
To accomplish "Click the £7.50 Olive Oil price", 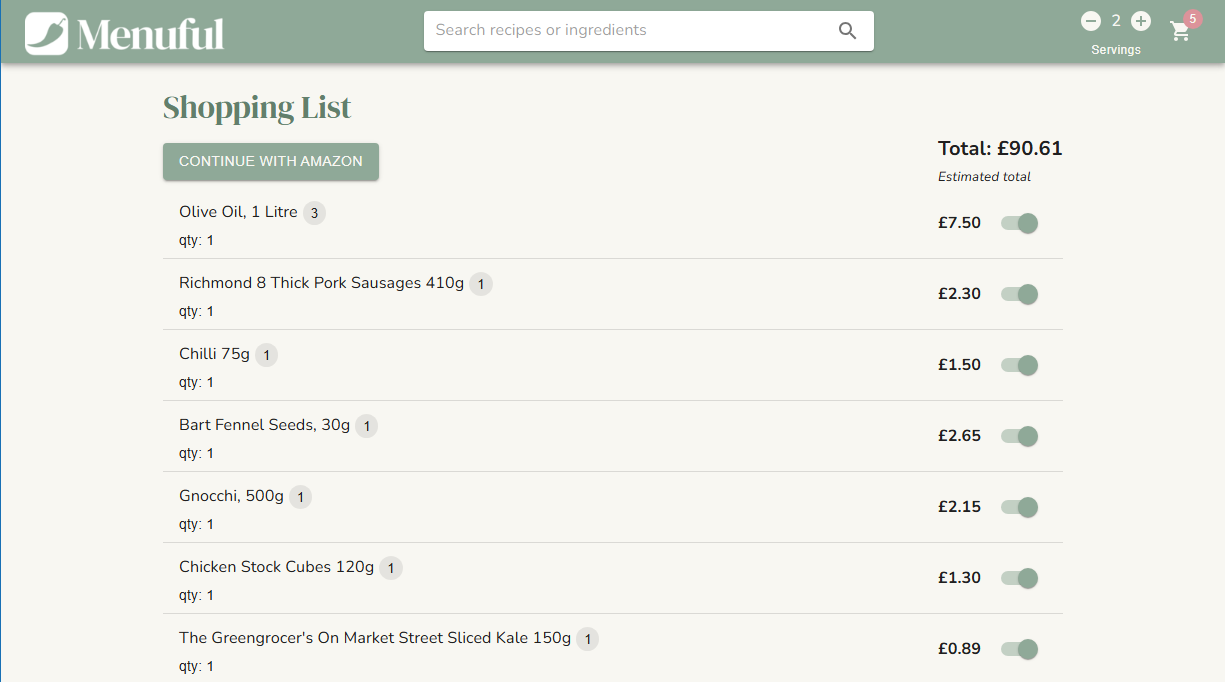I will [x=959, y=223].
